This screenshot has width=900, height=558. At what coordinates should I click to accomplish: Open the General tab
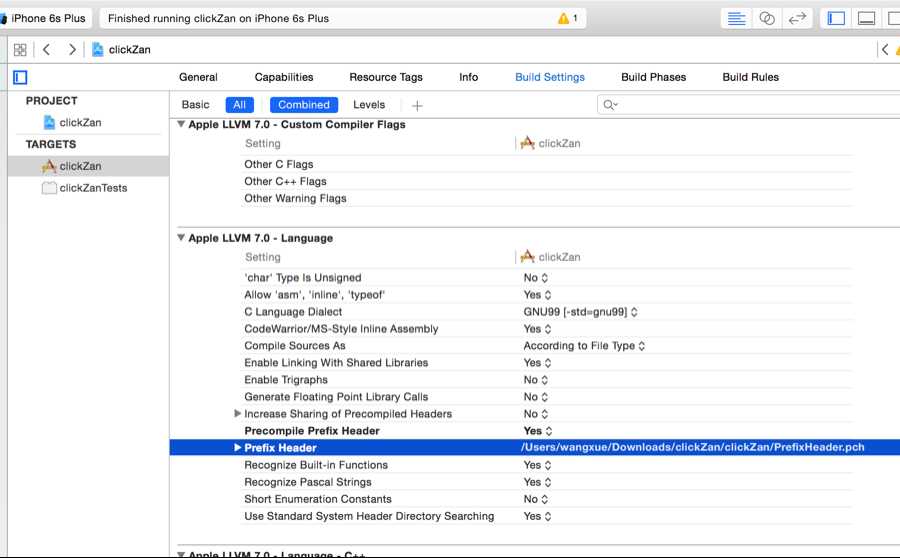coord(198,77)
